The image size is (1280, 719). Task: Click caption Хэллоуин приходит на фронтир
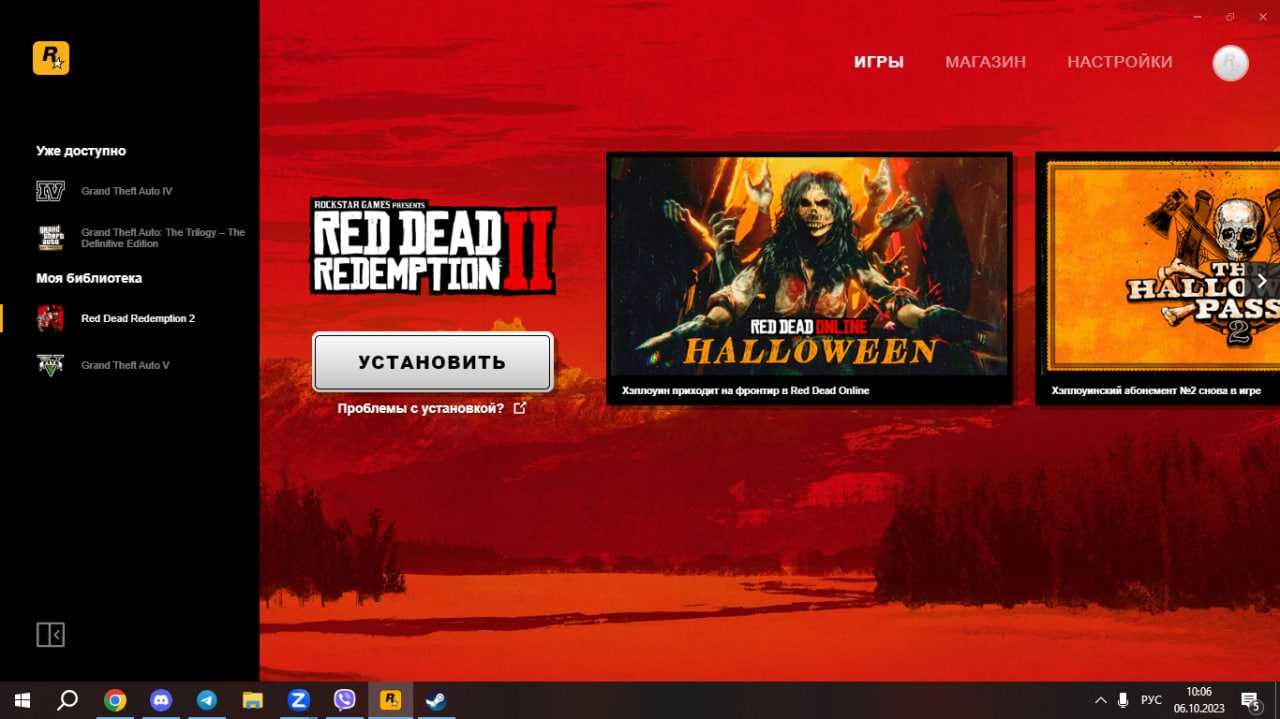coord(745,390)
